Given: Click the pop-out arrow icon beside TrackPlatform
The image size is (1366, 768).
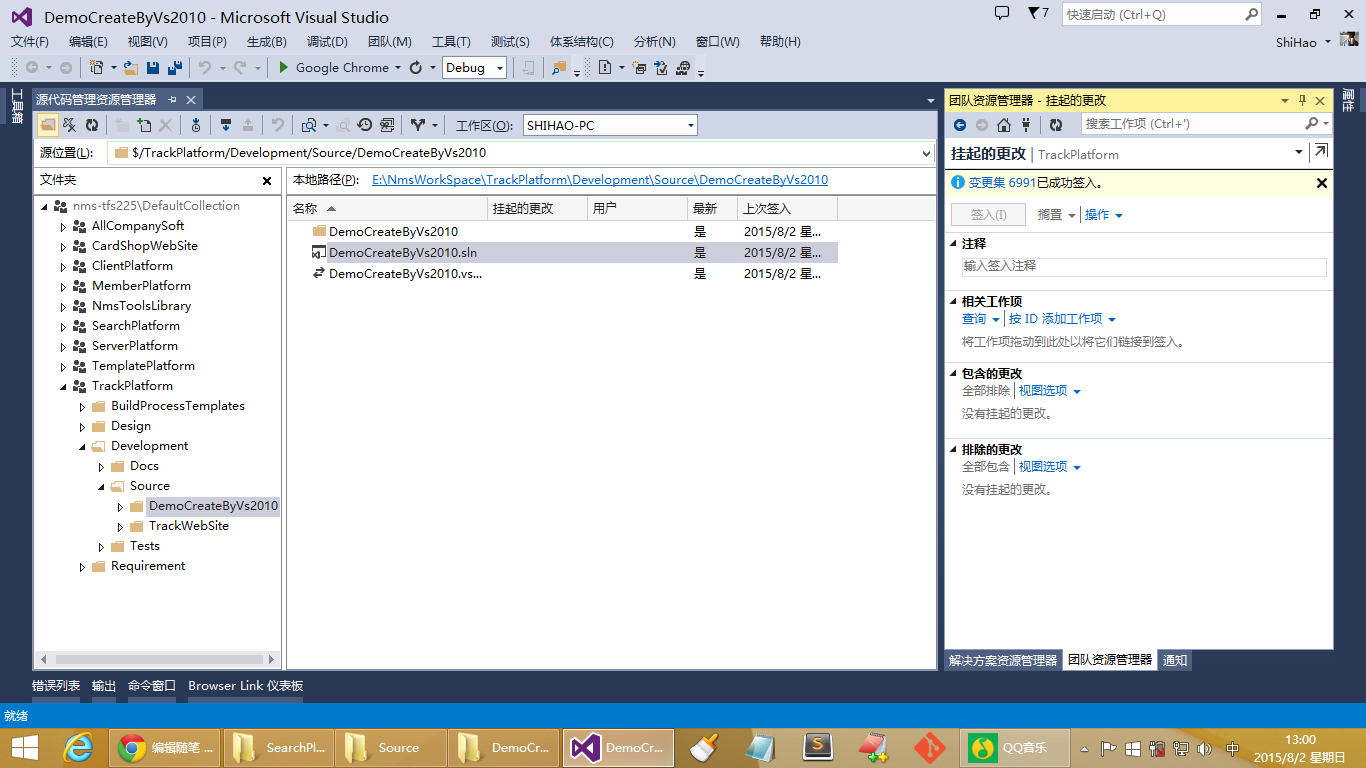Looking at the screenshot, I should [1321, 152].
